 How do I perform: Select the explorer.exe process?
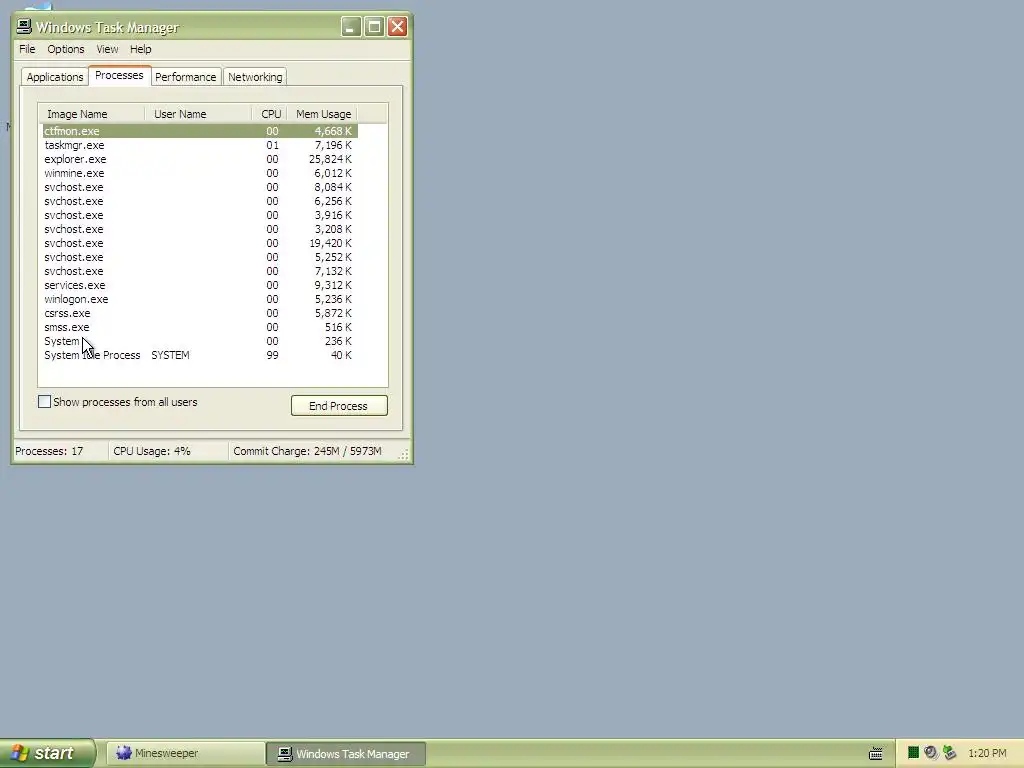(200, 159)
